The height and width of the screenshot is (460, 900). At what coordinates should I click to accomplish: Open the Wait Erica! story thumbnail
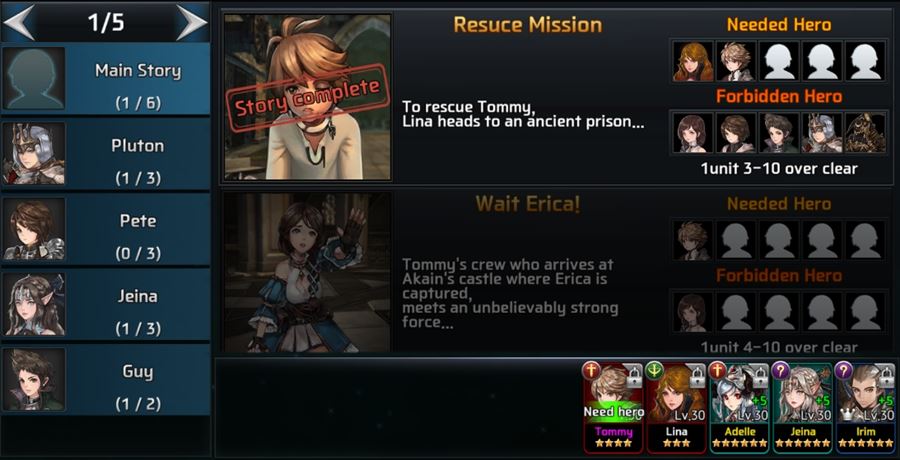click(308, 272)
